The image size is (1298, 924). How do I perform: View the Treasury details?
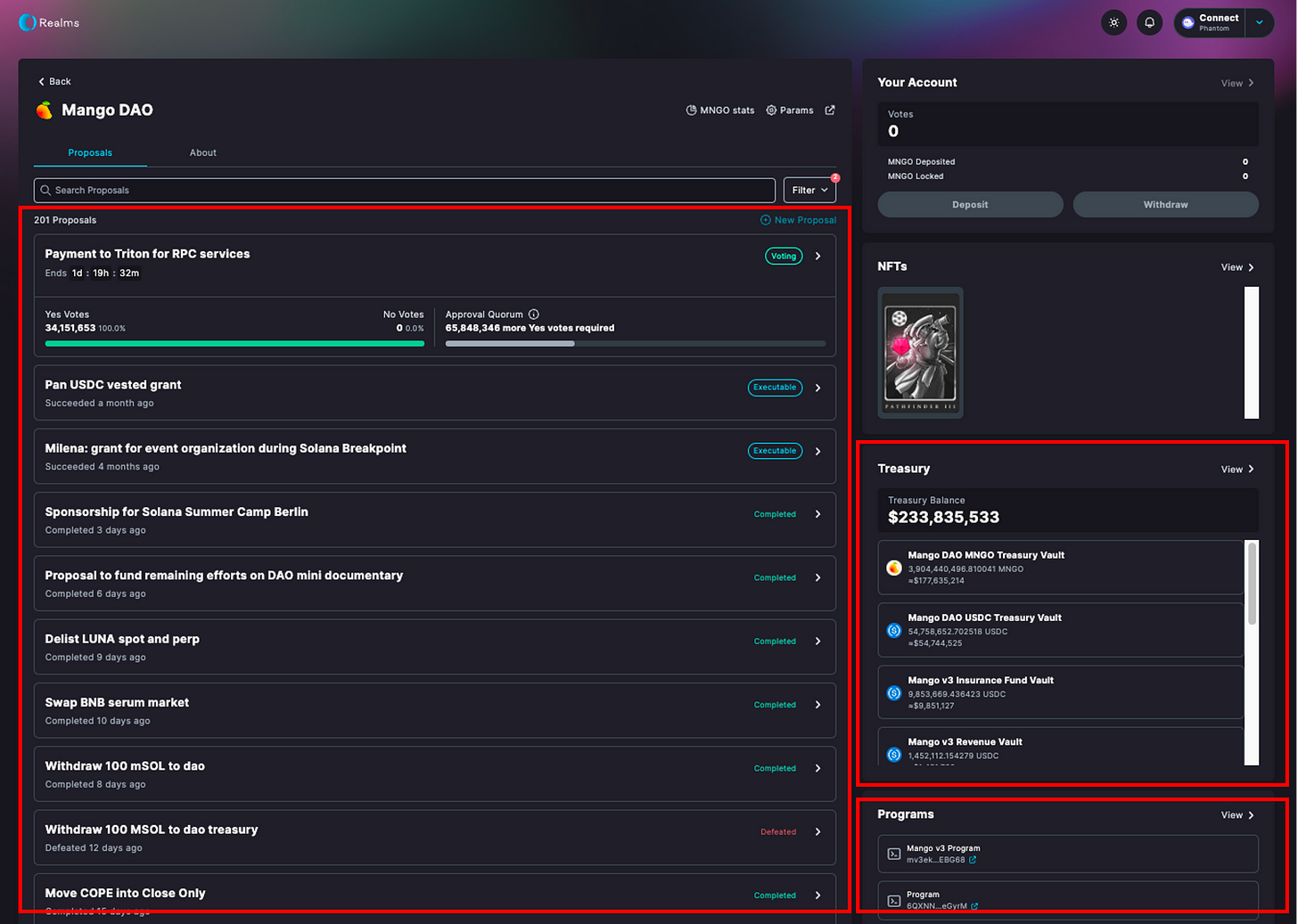click(1237, 469)
